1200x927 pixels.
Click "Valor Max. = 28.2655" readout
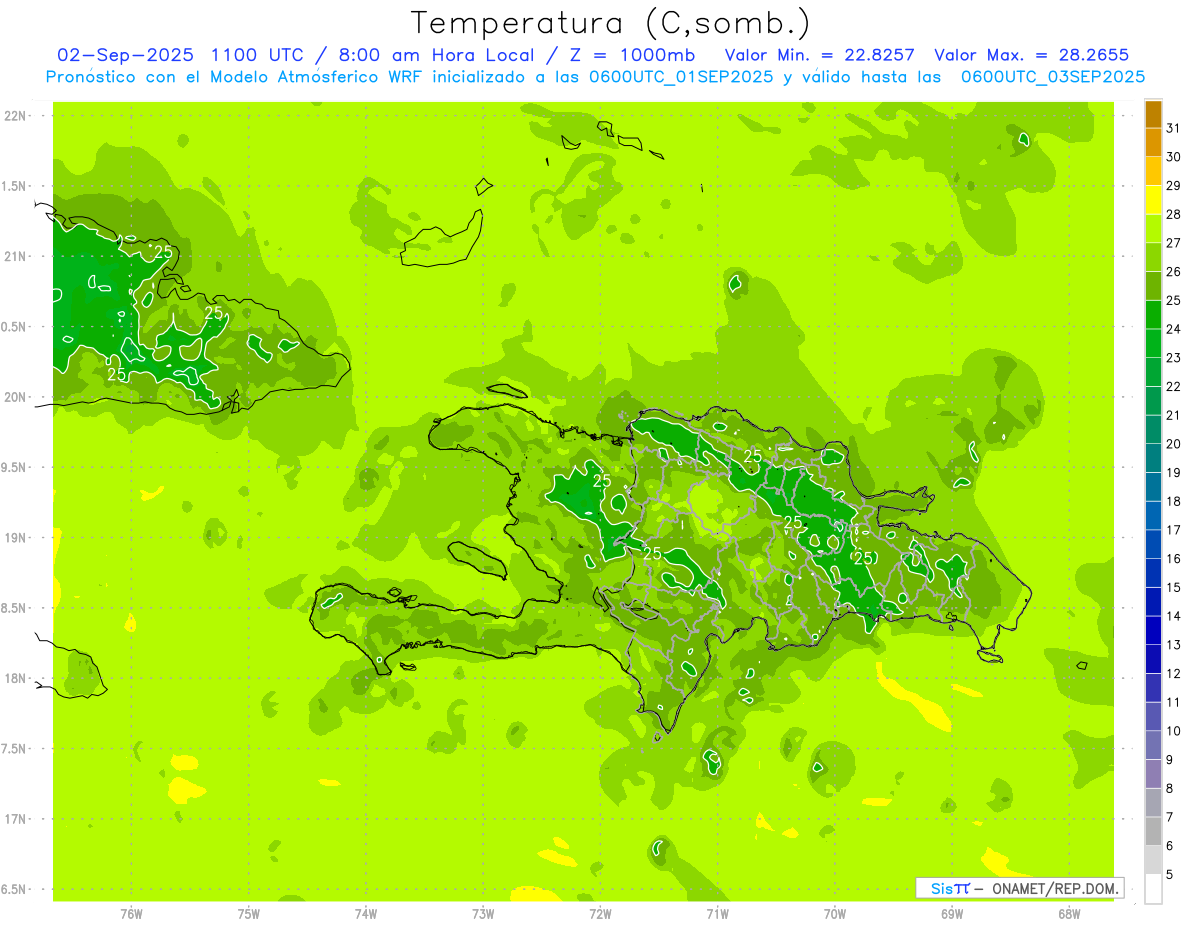click(1032, 55)
